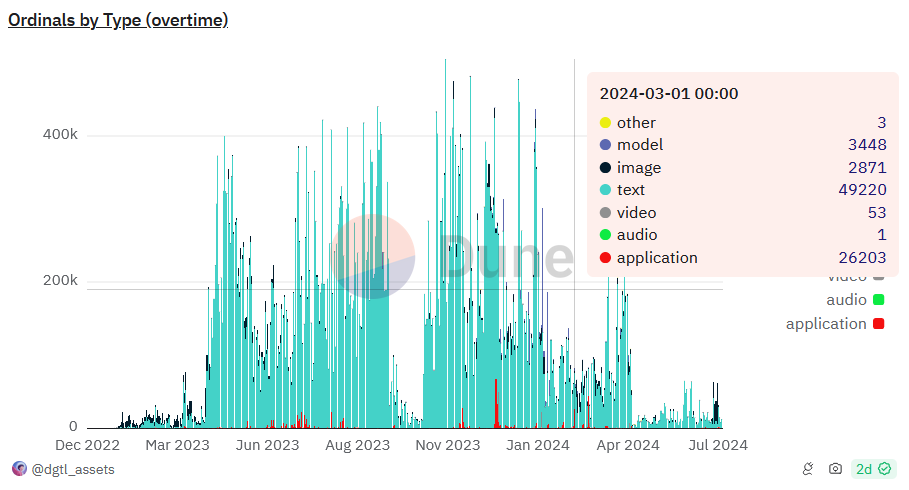Click the camera screenshot icon
The image size is (909, 490).
tap(835, 469)
